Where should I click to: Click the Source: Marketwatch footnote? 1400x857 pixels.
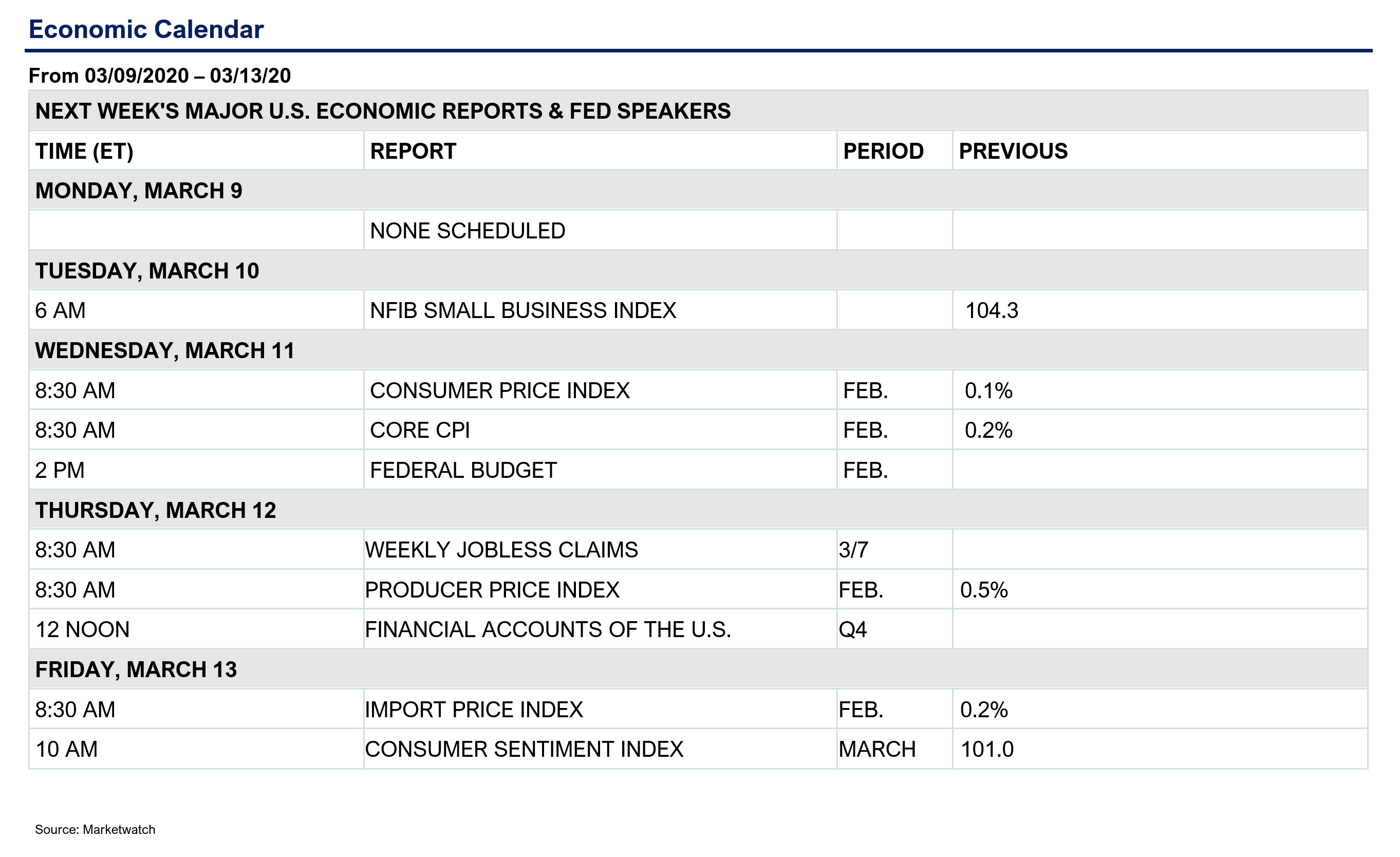(95, 830)
